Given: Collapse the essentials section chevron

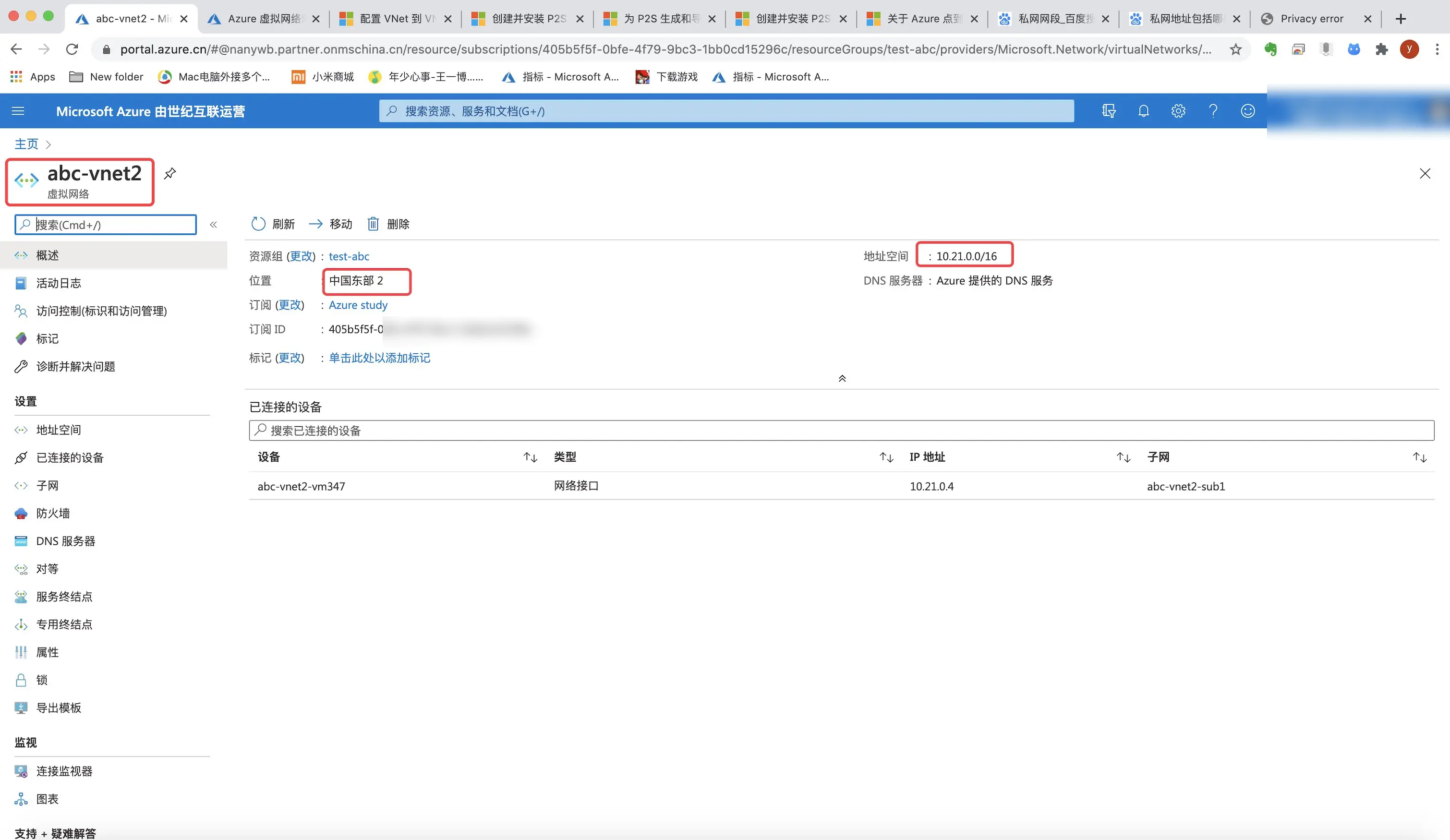Looking at the screenshot, I should click(842, 379).
